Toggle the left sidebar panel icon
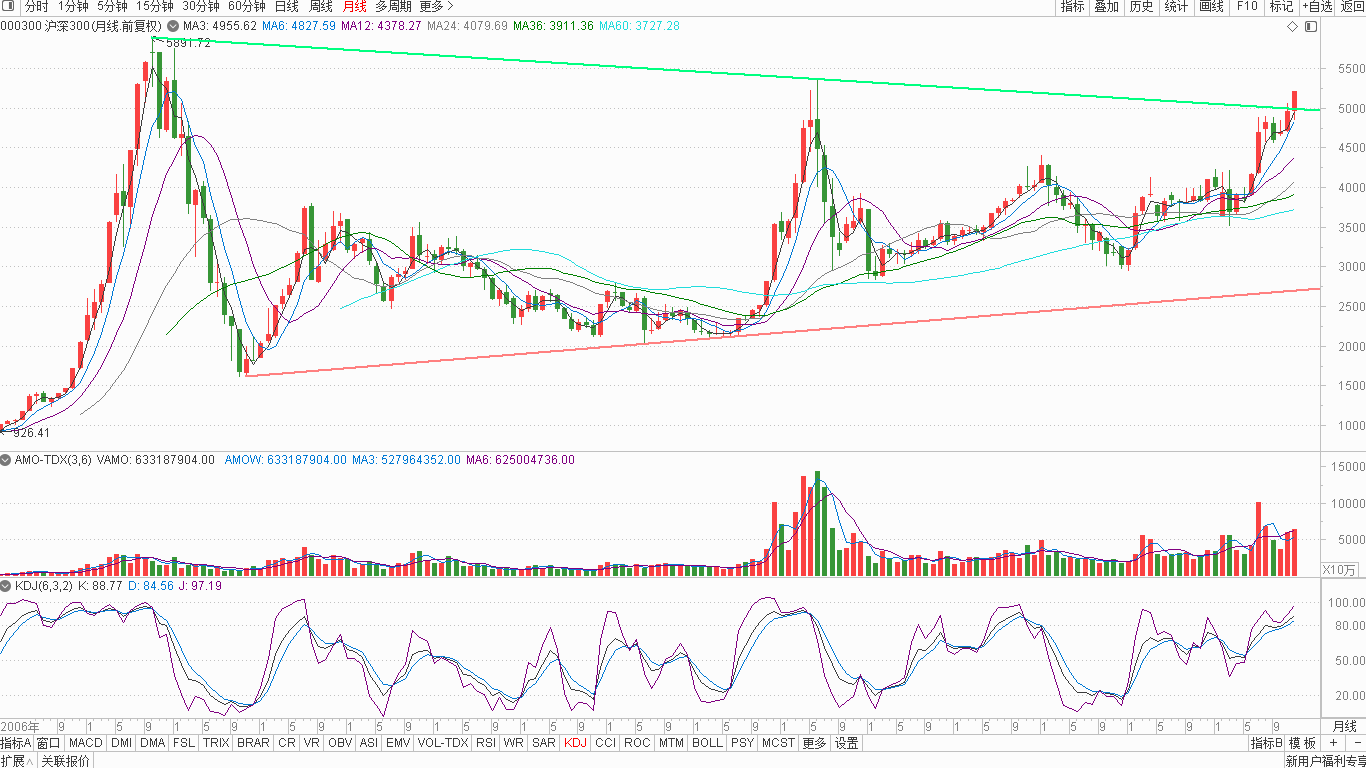The width and height of the screenshot is (1366, 768). [x=8, y=6]
